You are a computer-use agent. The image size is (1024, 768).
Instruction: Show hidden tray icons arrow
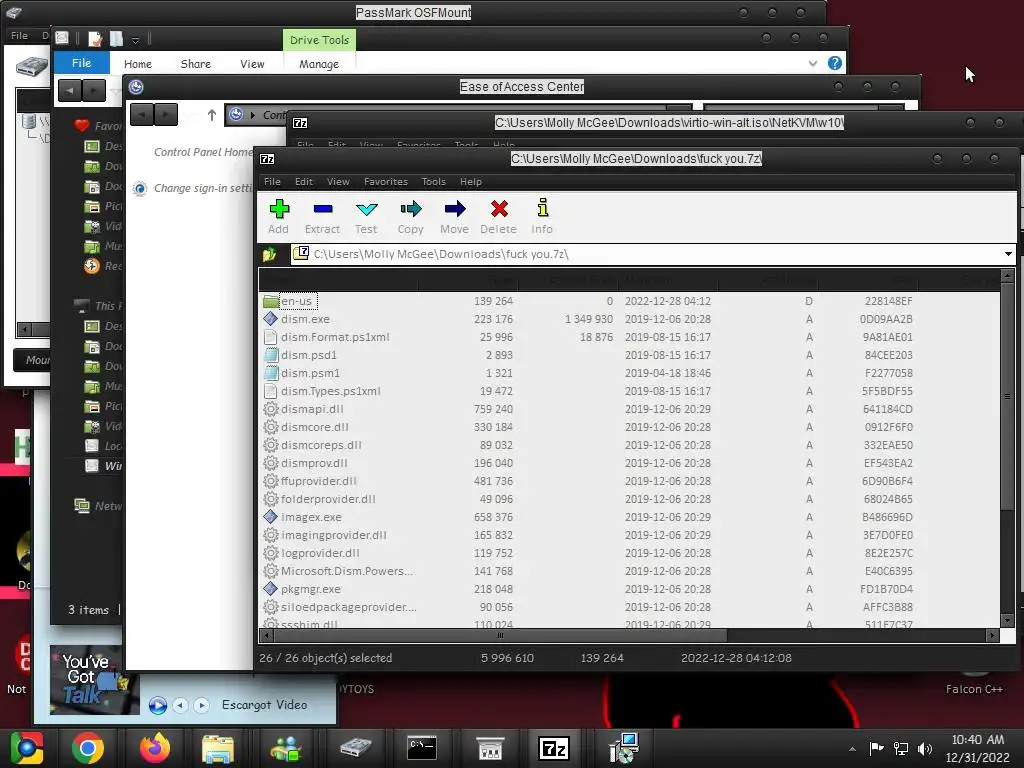coord(852,749)
